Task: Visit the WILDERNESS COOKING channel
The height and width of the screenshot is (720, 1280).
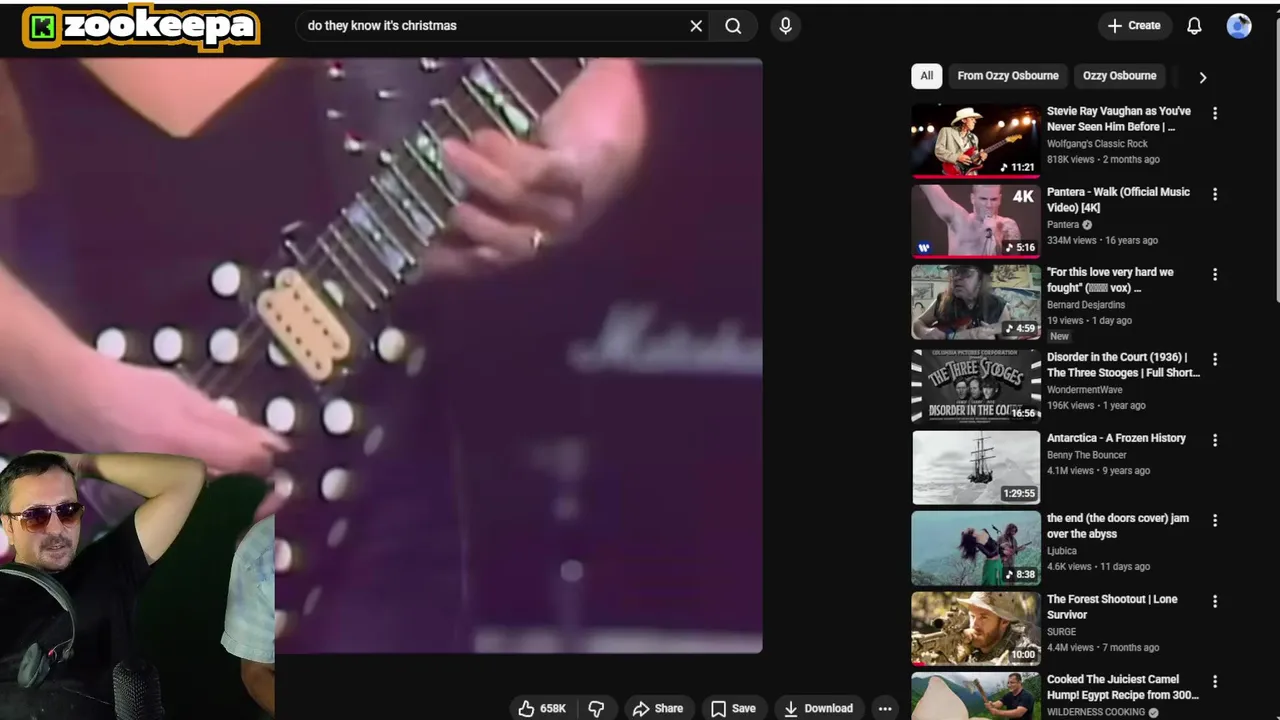Action: 1096,712
